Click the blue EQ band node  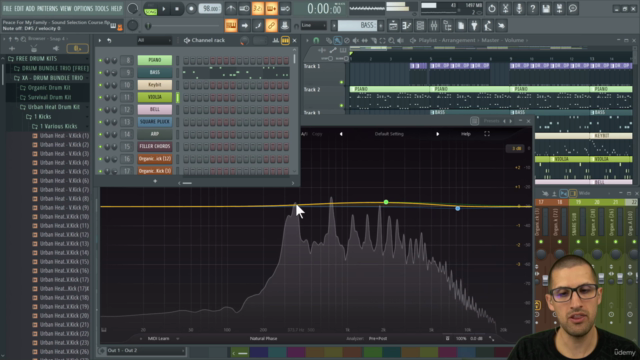click(458, 208)
